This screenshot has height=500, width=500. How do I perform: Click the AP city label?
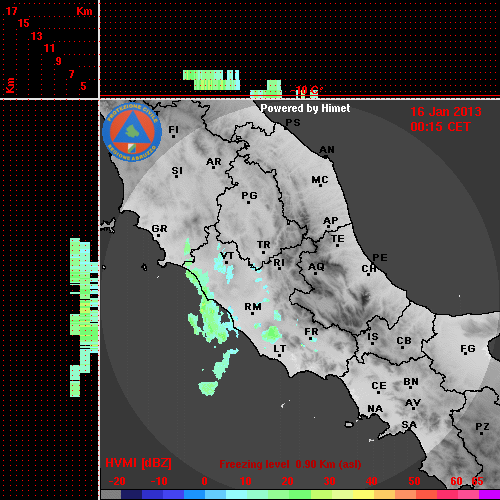coord(330,221)
